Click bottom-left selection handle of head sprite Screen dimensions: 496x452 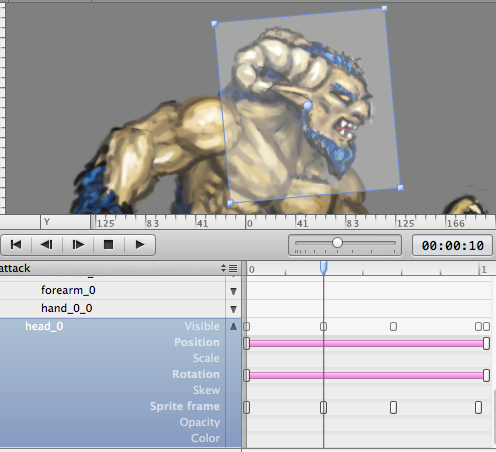click(230, 203)
